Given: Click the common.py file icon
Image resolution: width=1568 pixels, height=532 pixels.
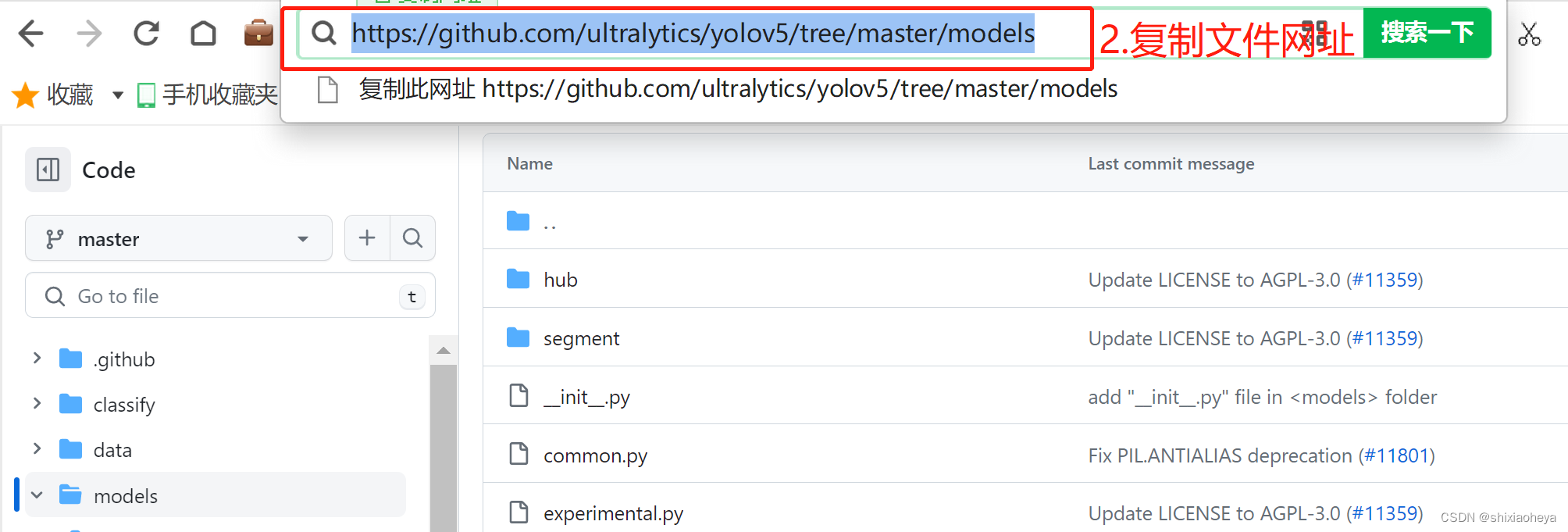Looking at the screenshot, I should 519,454.
